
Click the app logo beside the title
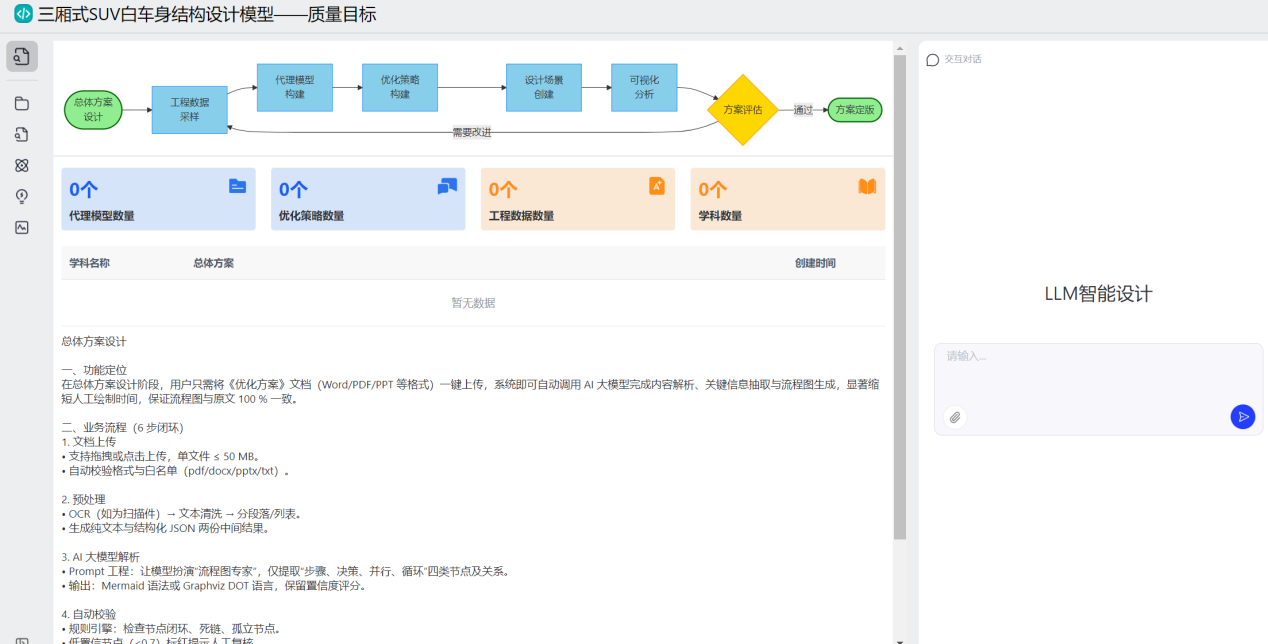[x=23, y=15]
